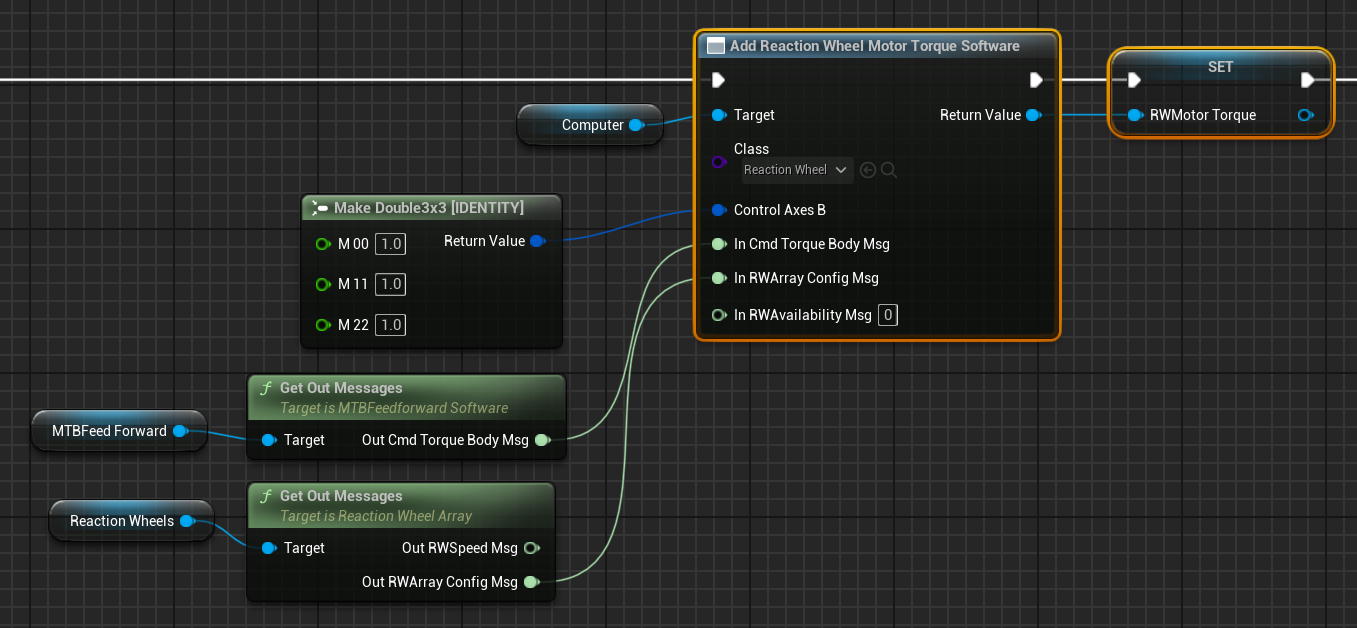Click the M 11 value field
The height and width of the screenshot is (628, 1357).
(390, 285)
